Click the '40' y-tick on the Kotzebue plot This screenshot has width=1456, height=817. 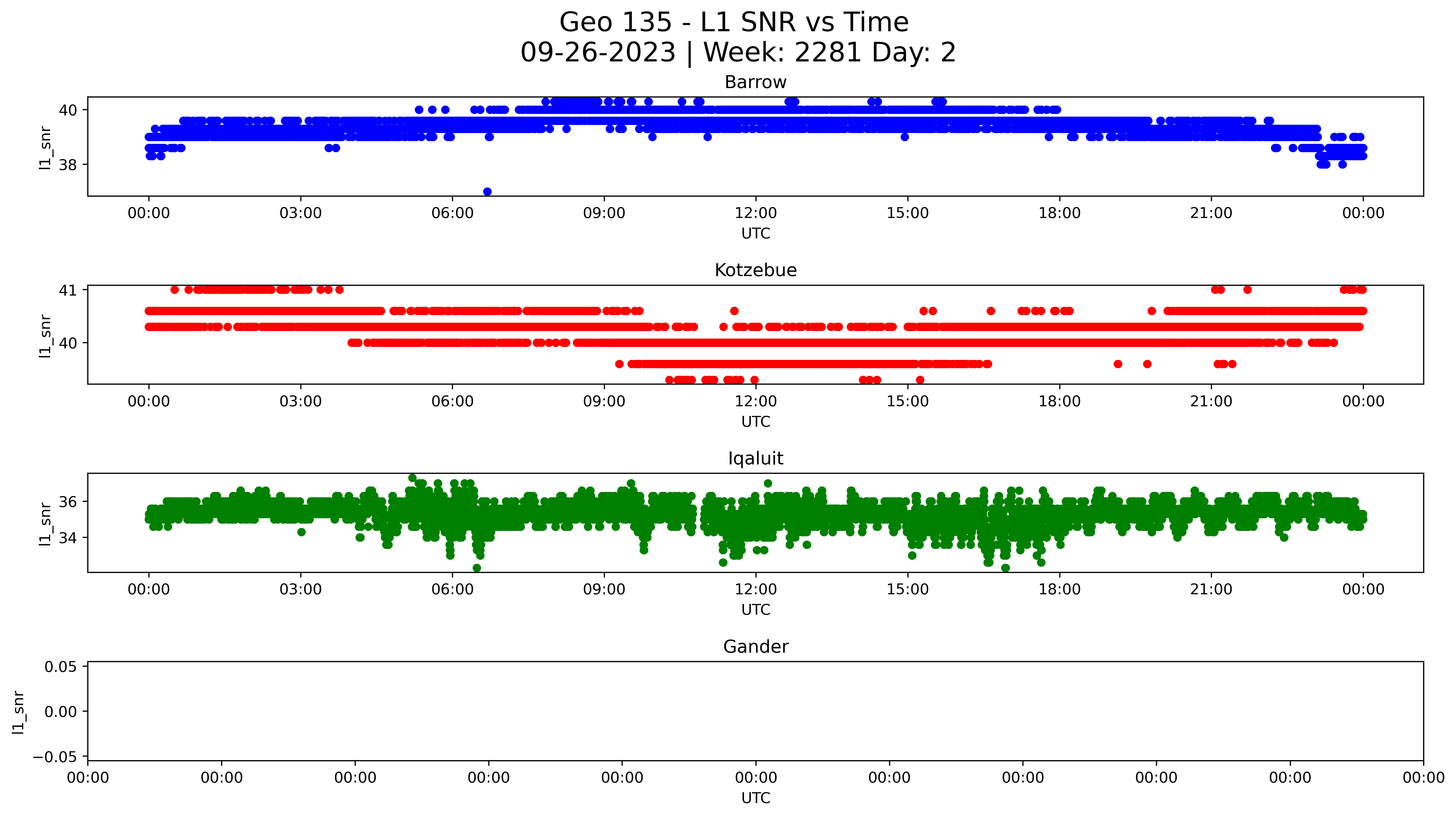tap(68, 343)
